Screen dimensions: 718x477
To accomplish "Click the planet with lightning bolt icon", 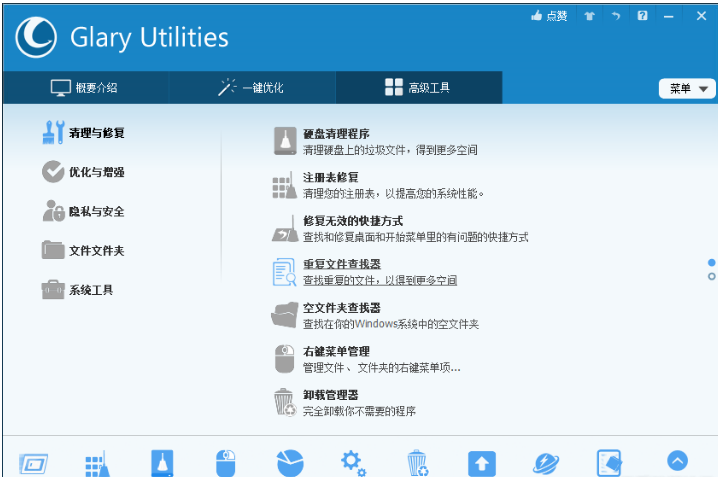I will [x=546, y=464].
